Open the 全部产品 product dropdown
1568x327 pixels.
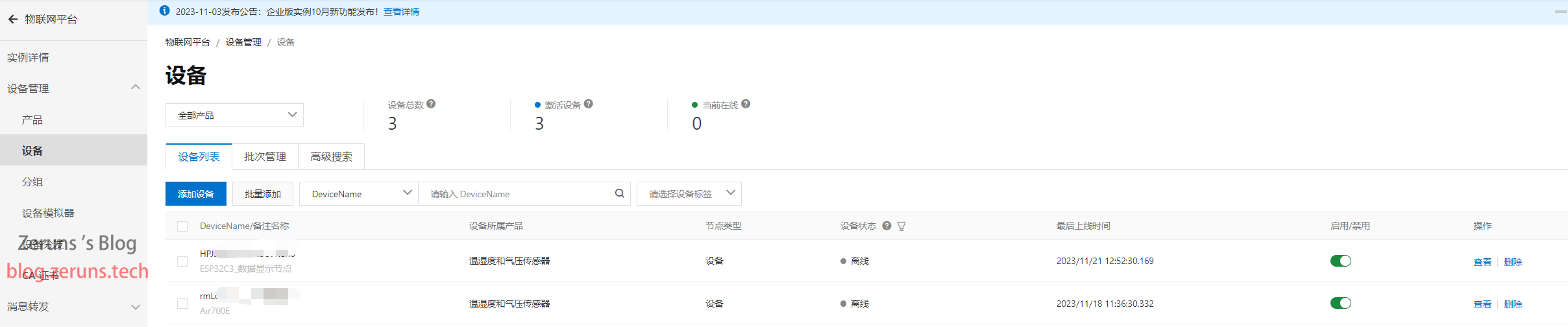tap(234, 115)
